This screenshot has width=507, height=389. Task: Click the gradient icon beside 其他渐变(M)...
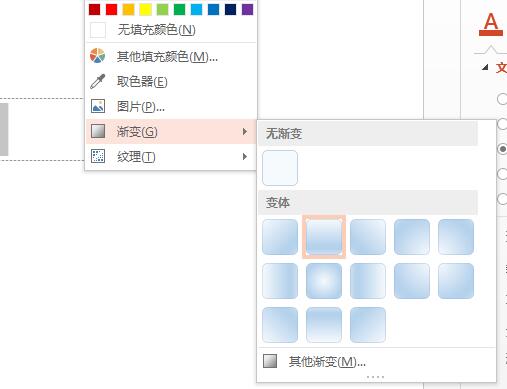[x=270, y=361]
